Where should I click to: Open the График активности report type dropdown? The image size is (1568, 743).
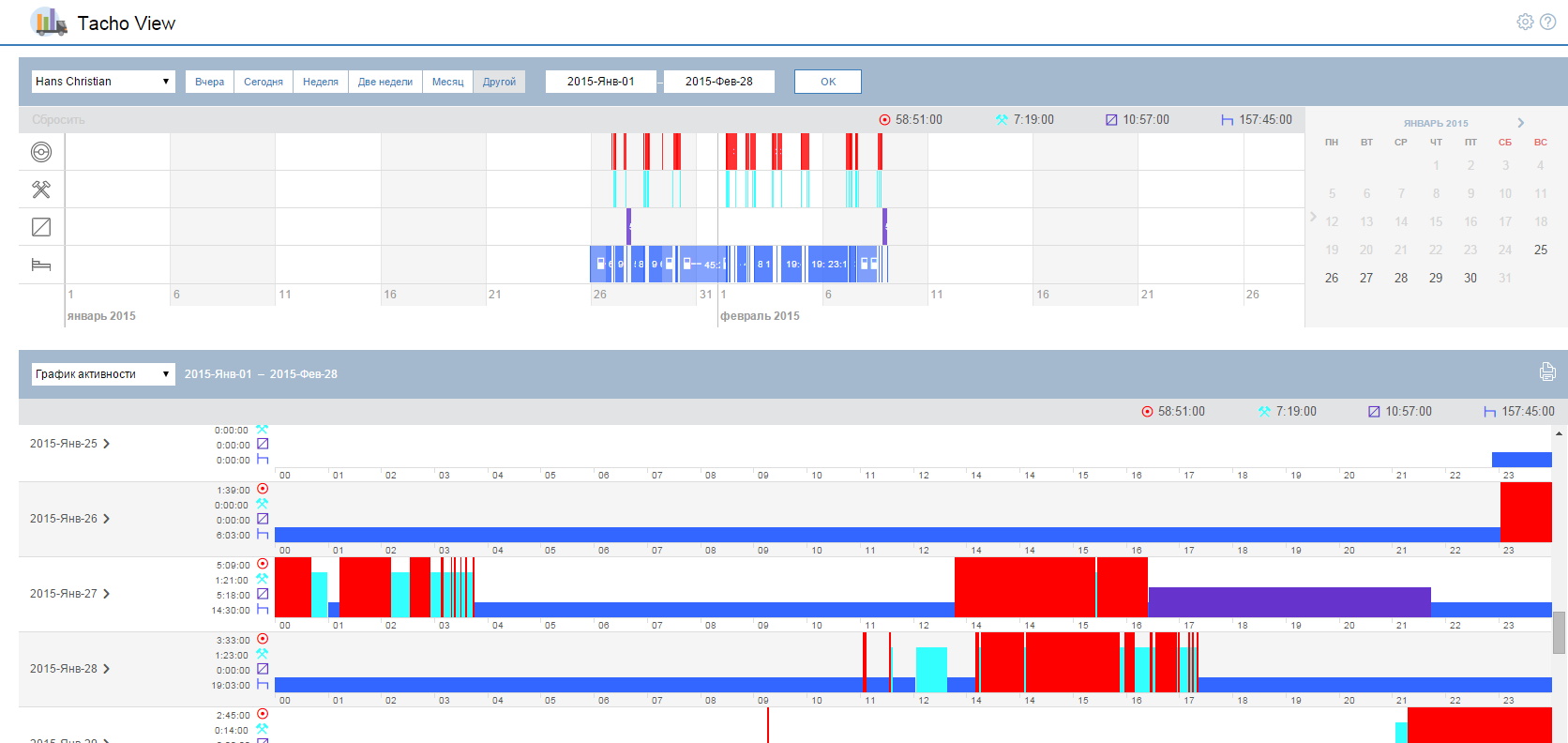pyautogui.click(x=103, y=374)
